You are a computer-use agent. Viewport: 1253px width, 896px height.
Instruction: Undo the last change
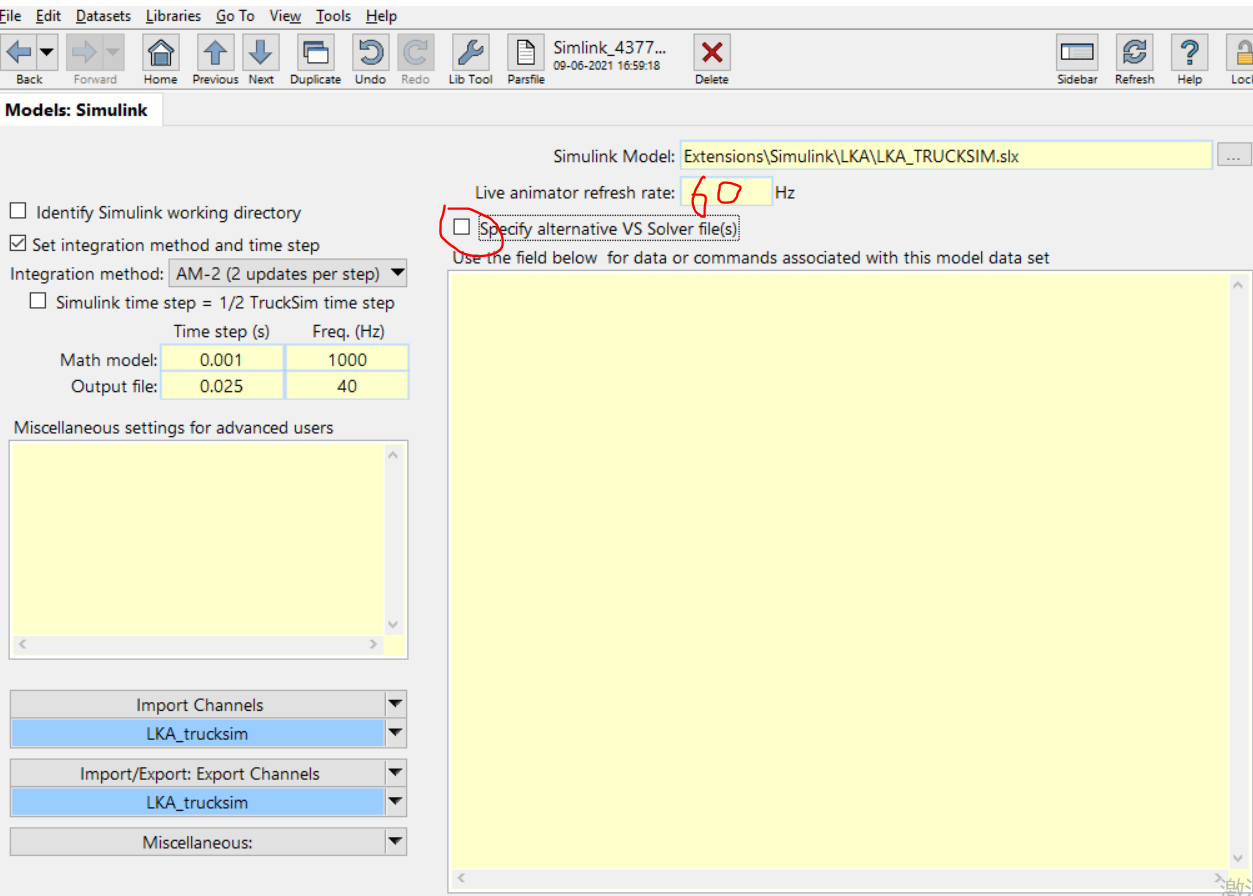pyautogui.click(x=370, y=52)
